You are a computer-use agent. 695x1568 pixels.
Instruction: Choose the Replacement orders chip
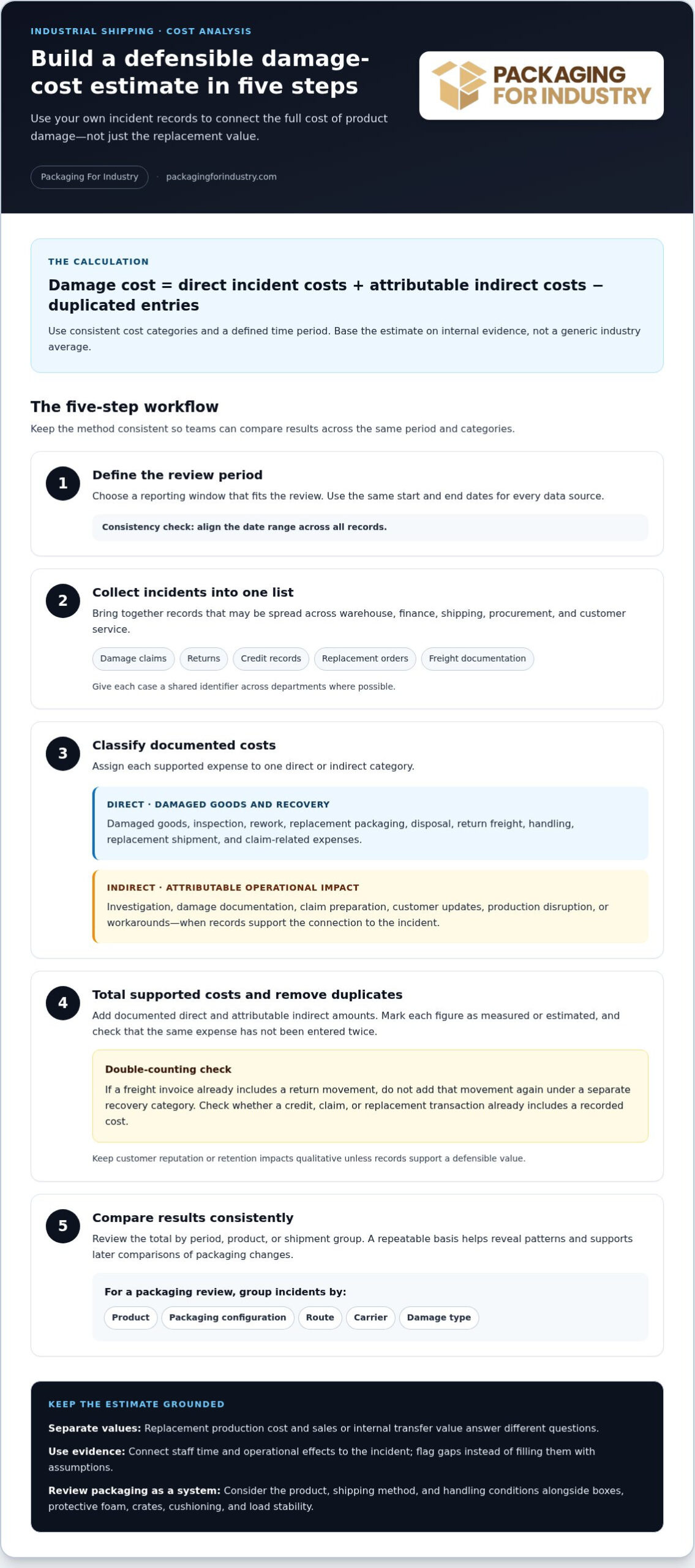365,658
